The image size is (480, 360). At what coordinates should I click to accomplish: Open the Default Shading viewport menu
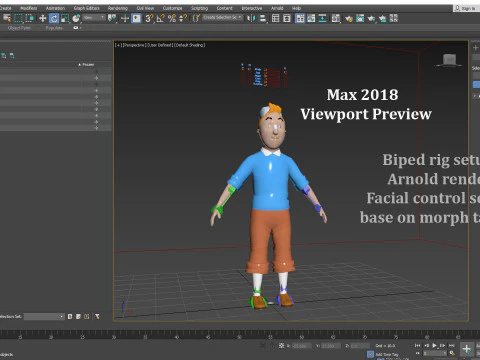point(189,45)
